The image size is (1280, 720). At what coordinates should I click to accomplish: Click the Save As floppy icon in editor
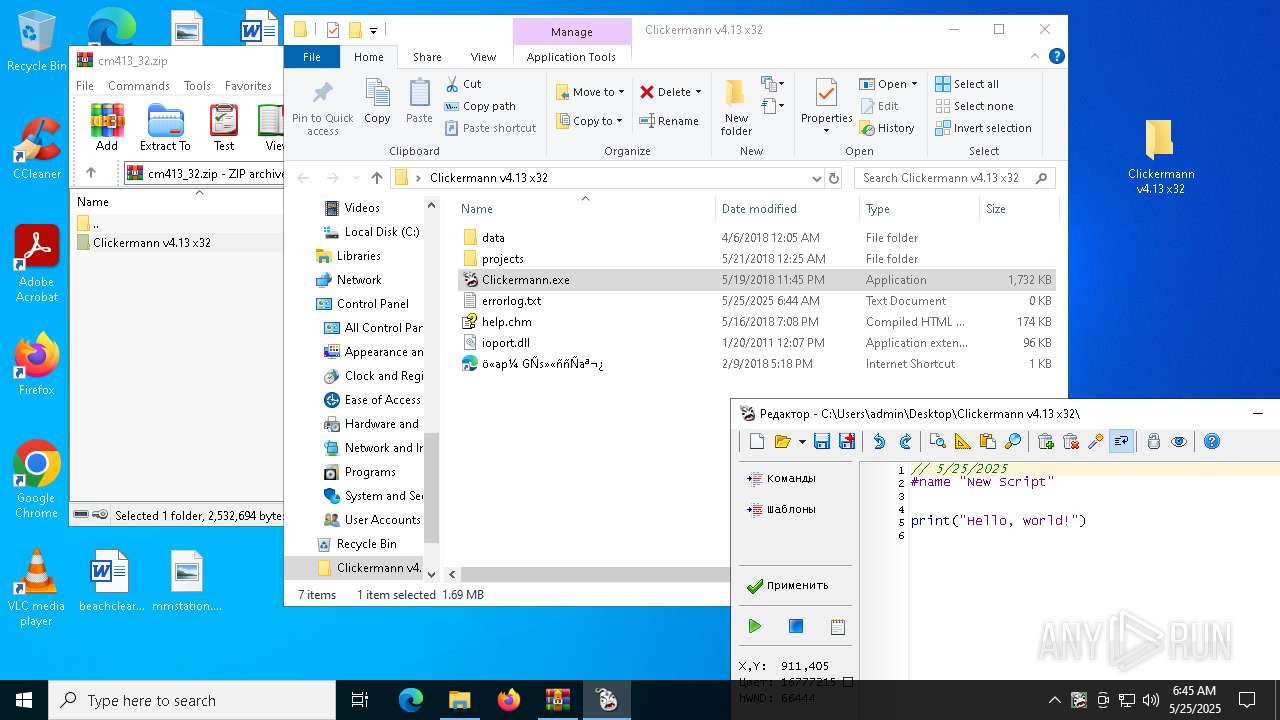pos(847,442)
